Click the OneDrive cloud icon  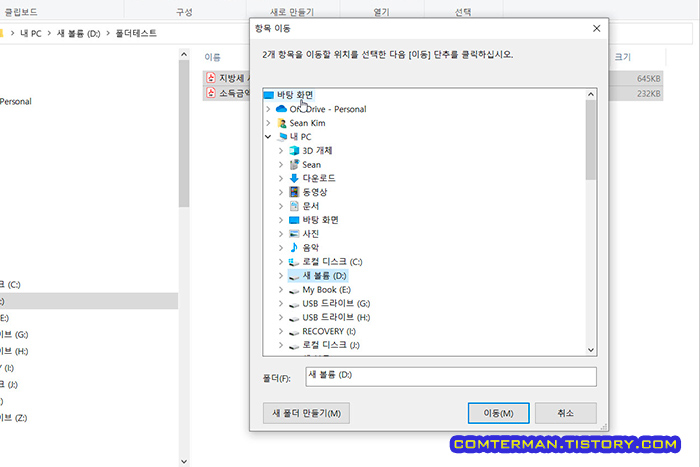pos(281,109)
